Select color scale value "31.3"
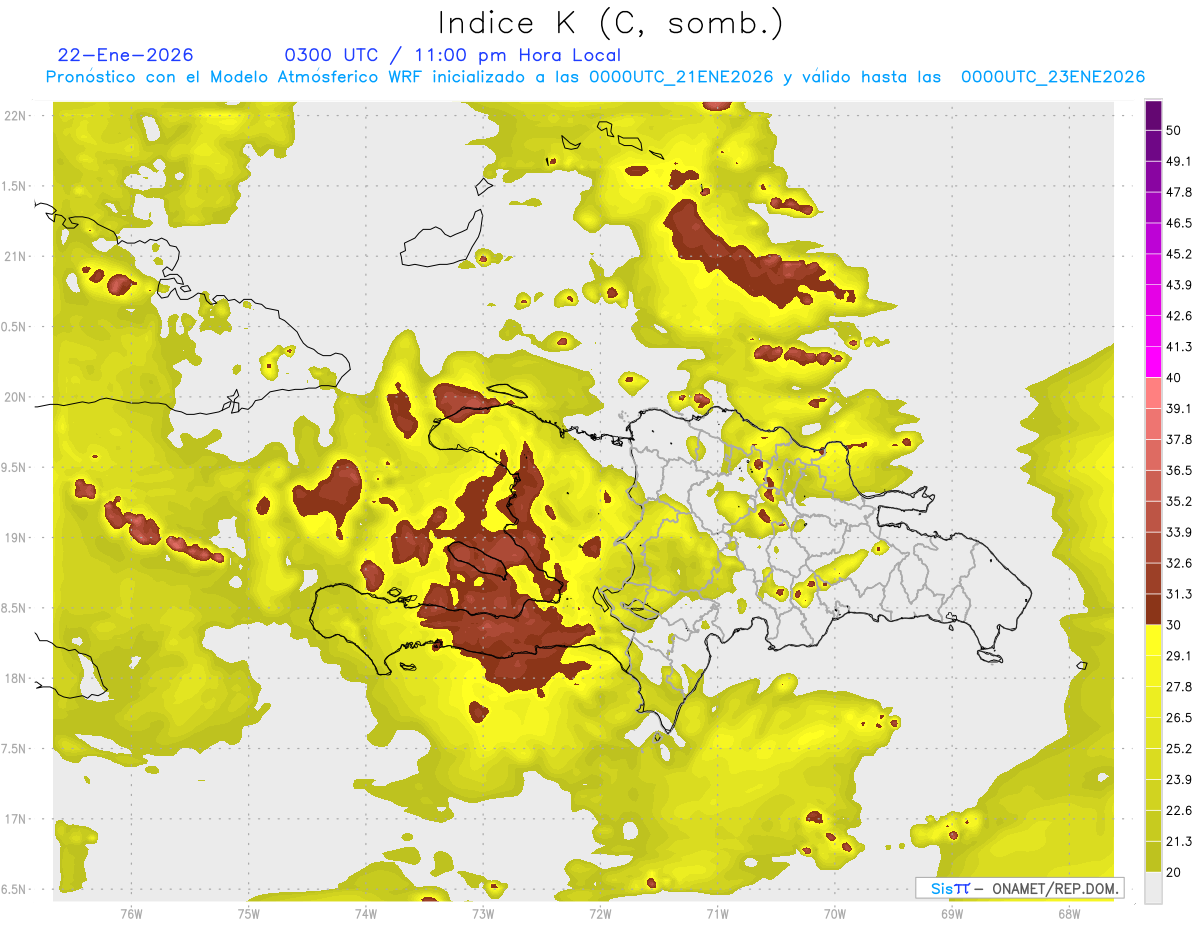The image size is (1200, 927). click(1179, 594)
